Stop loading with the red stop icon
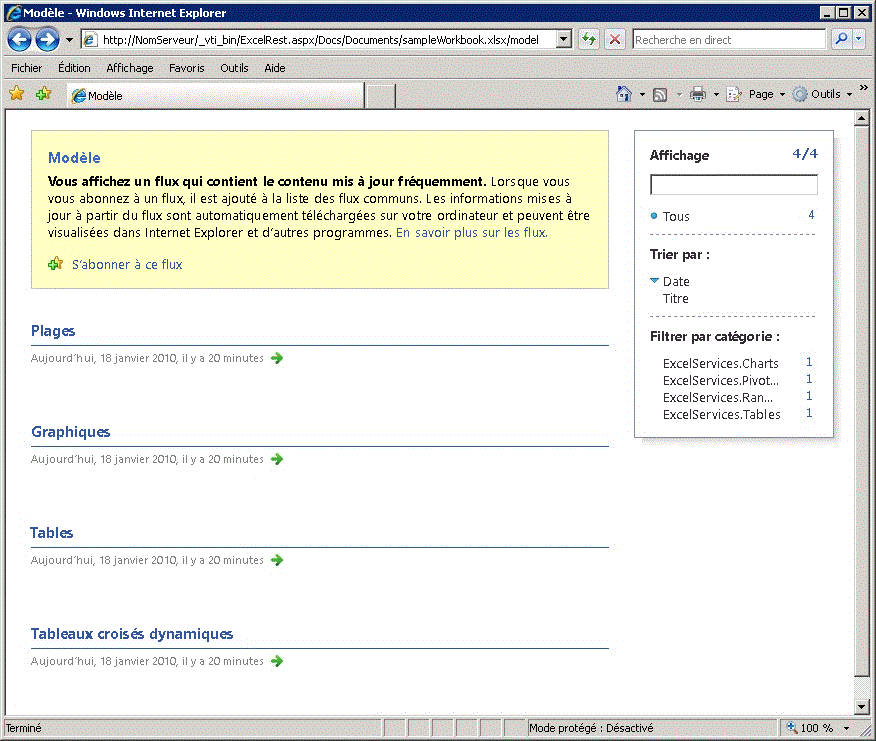The height and width of the screenshot is (741, 876). (x=612, y=39)
